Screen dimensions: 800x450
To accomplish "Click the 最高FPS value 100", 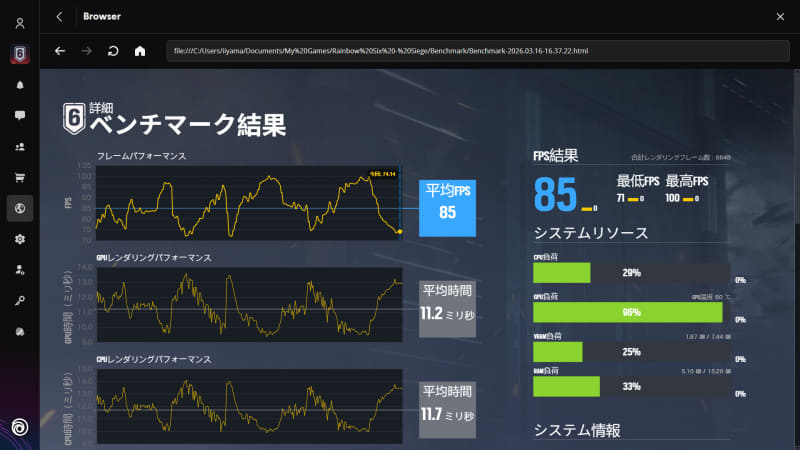I will pos(672,198).
